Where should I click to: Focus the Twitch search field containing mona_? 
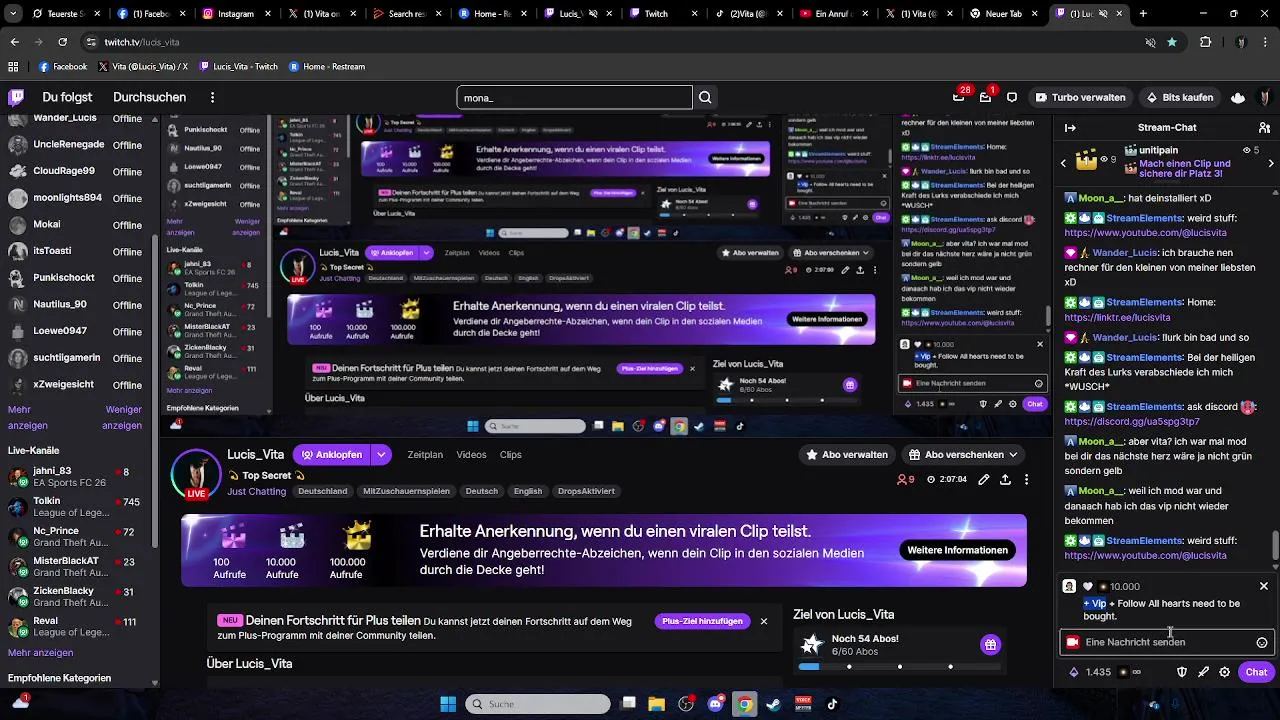point(574,97)
